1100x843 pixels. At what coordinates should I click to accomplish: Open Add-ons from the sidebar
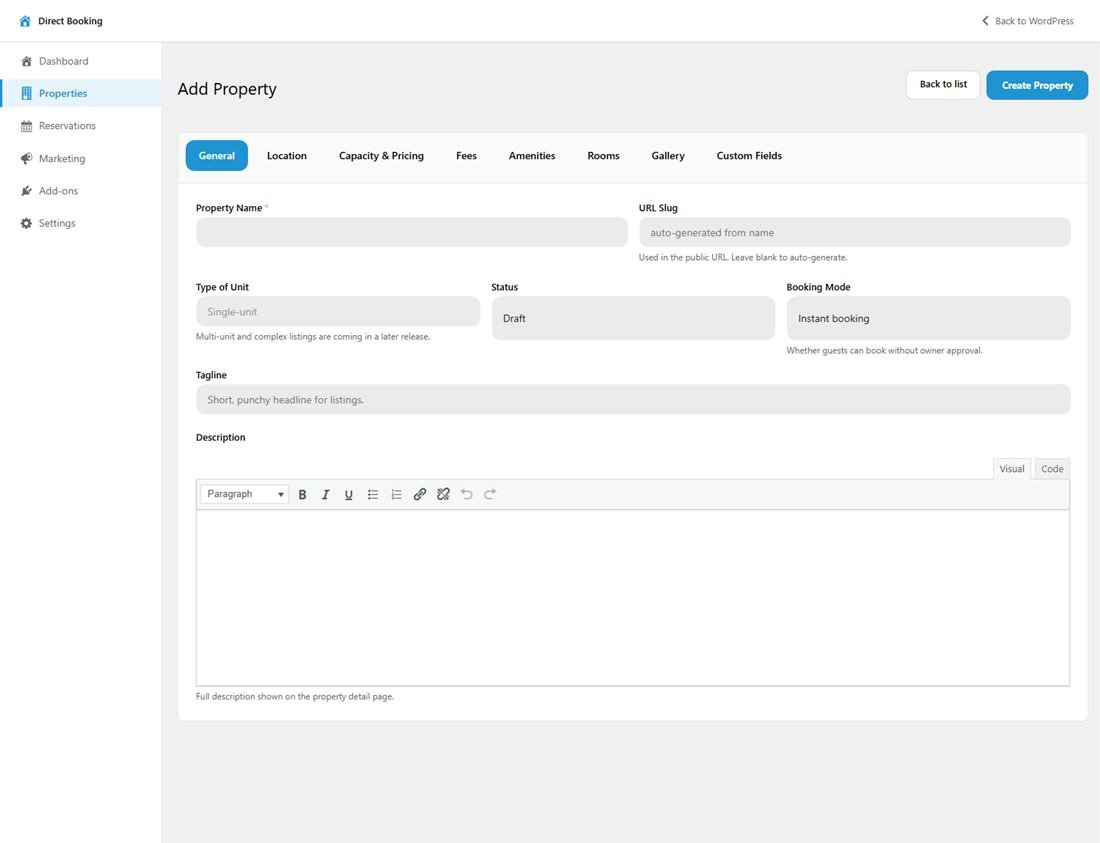click(x=81, y=191)
